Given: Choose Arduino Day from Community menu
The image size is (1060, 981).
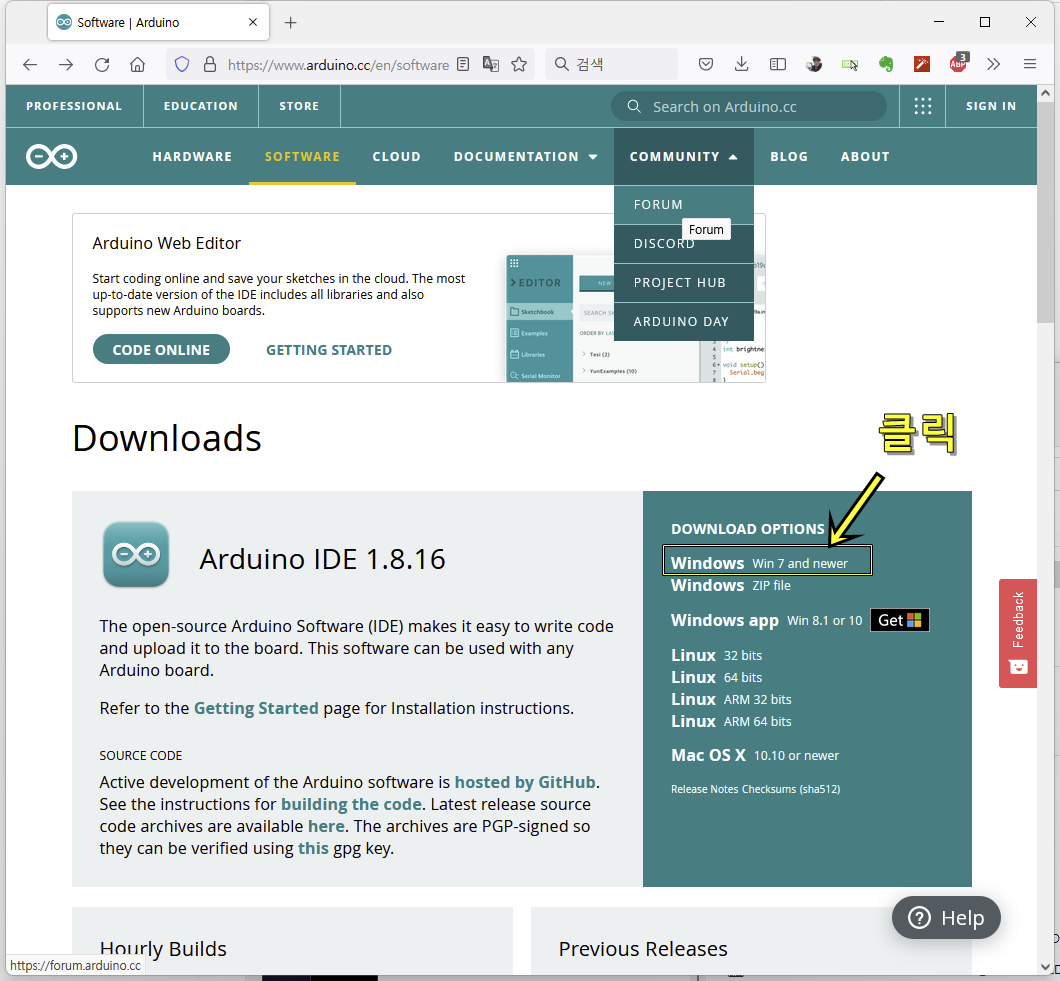Looking at the screenshot, I should pos(683,322).
